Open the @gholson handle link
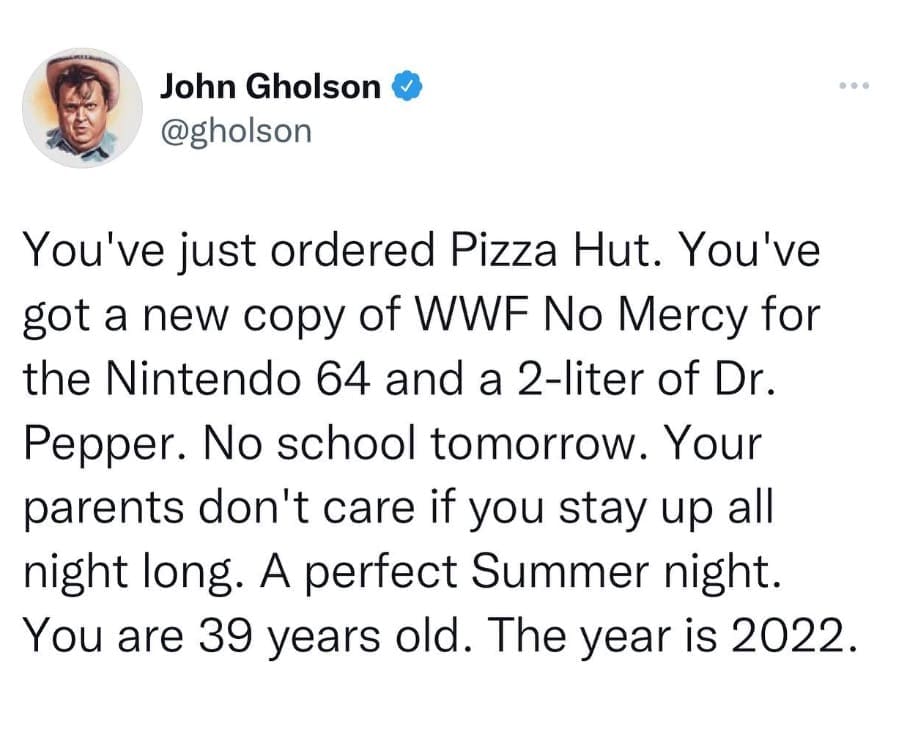 (x=235, y=130)
